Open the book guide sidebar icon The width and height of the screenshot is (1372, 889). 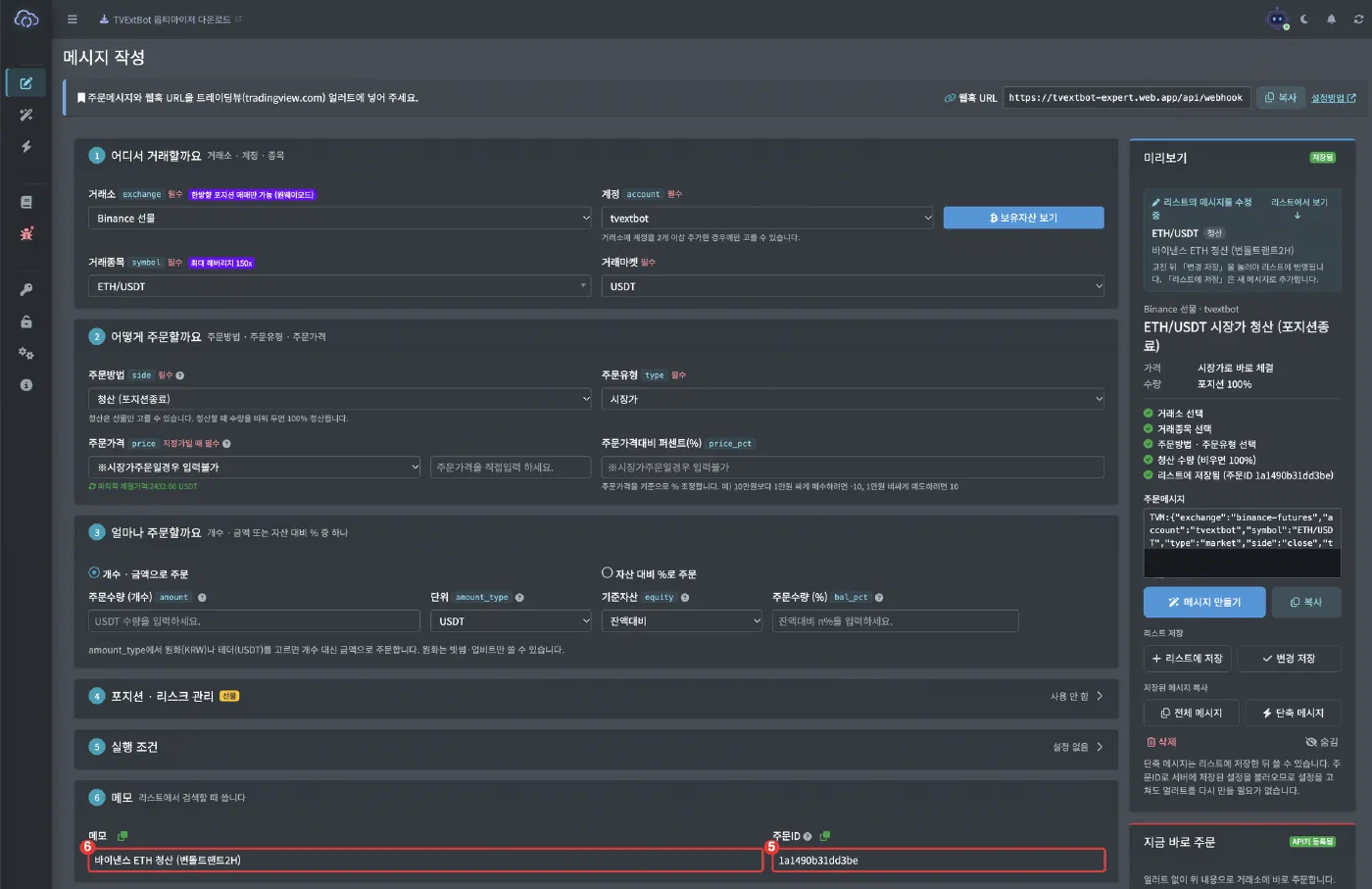26,202
